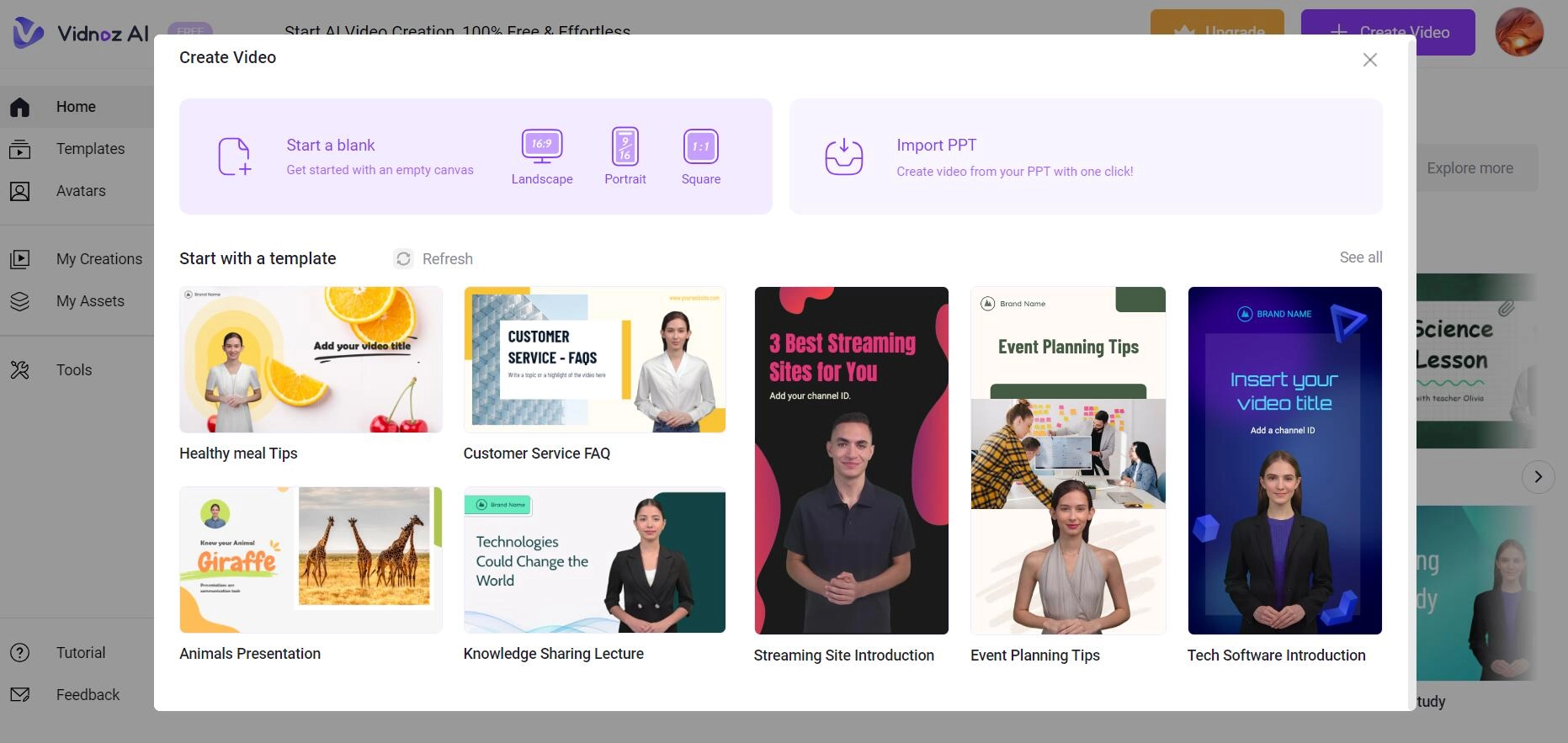This screenshot has height=743, width=1568.
Task: Open the Tools icon in sidebar
Action: [20, 369]
